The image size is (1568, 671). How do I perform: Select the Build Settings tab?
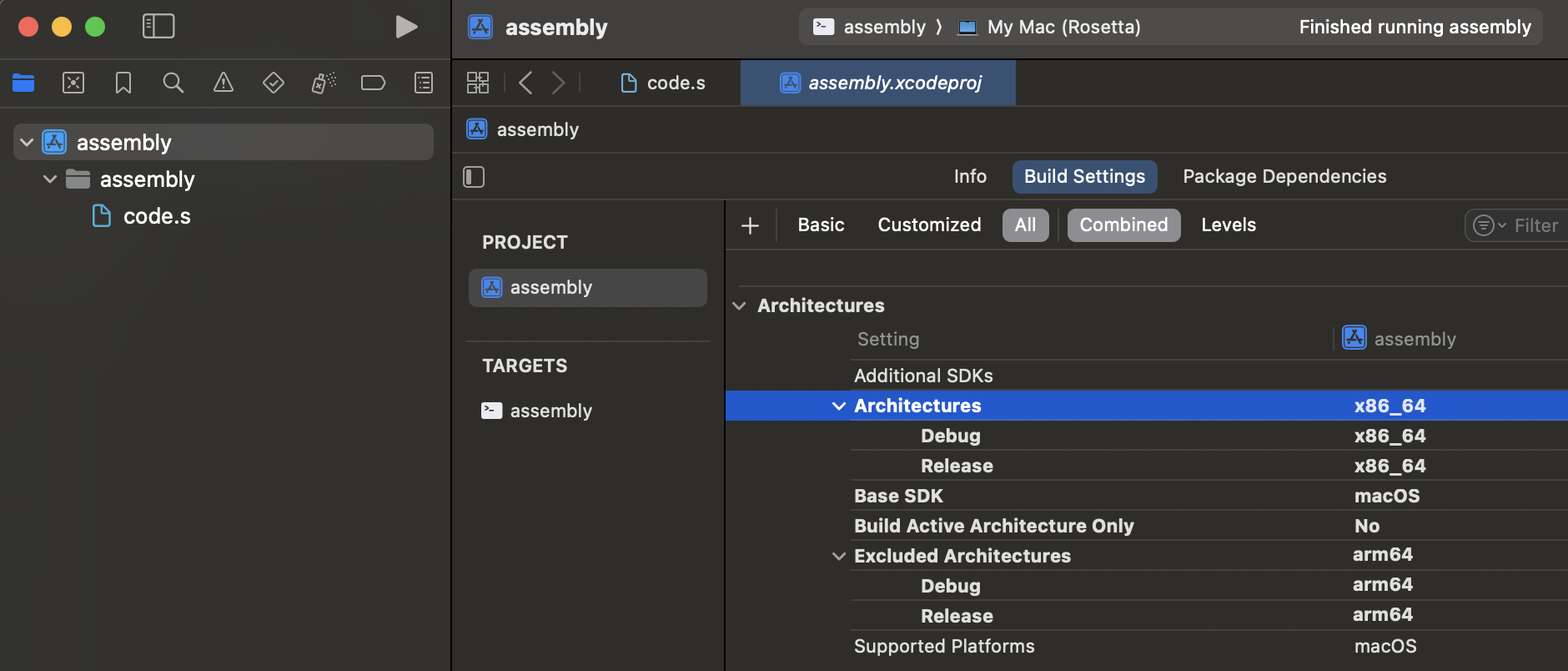[1084, 177]
